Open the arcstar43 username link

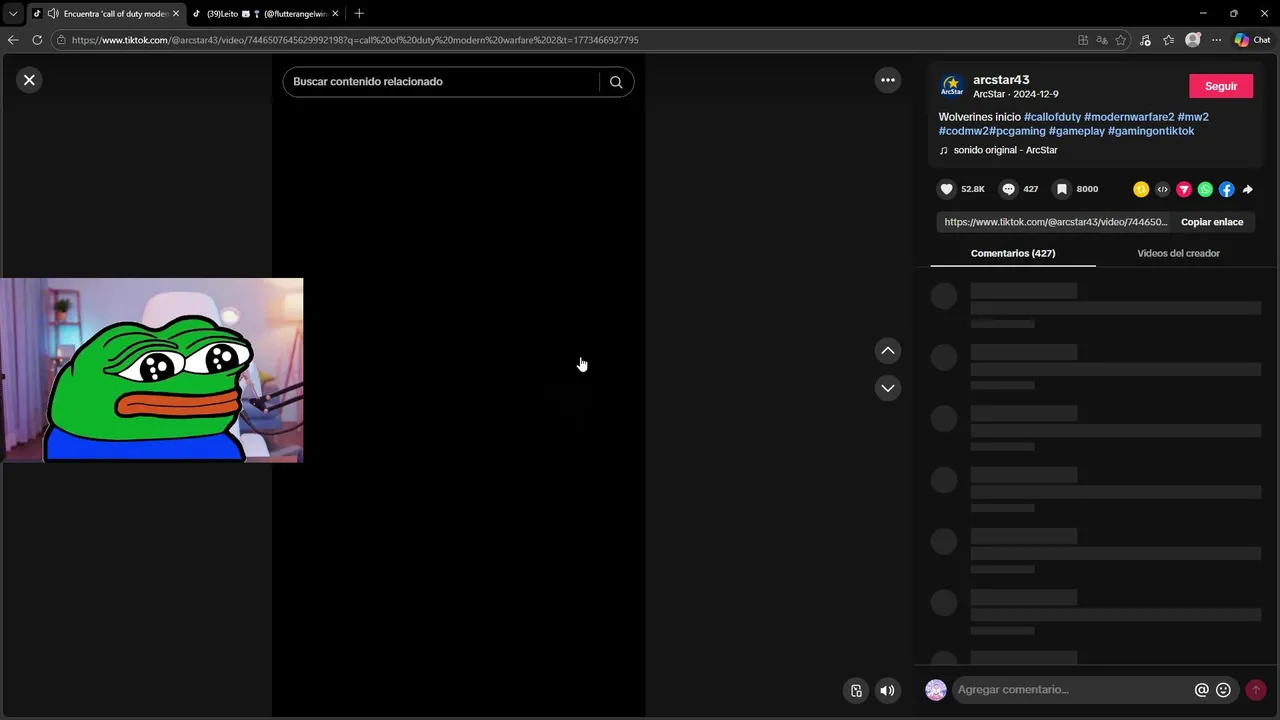(x=1001, y=80)
